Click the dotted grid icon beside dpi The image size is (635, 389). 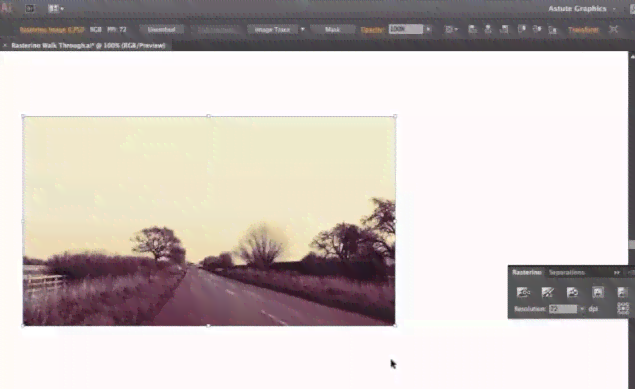click(x=623, y=308)
